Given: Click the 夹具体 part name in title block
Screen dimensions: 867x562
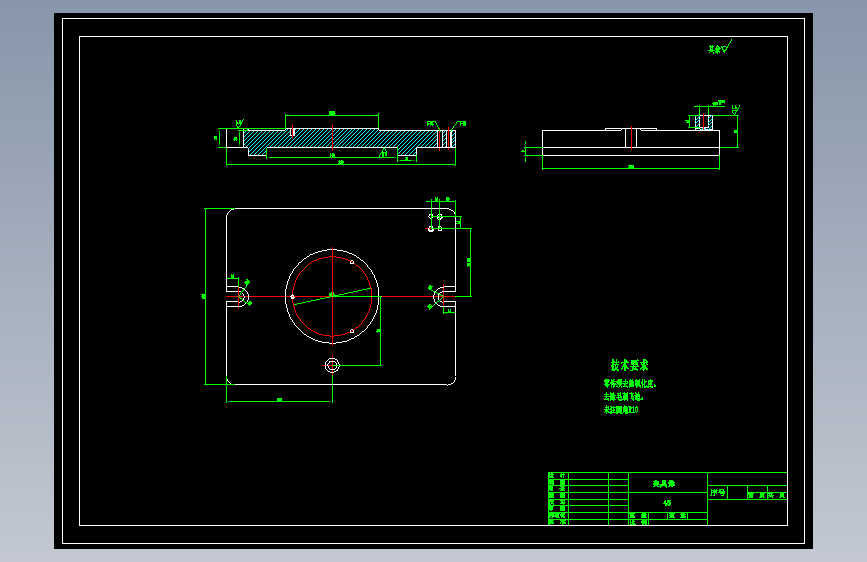Looking at the screenshot, I should tap(664, 483).
